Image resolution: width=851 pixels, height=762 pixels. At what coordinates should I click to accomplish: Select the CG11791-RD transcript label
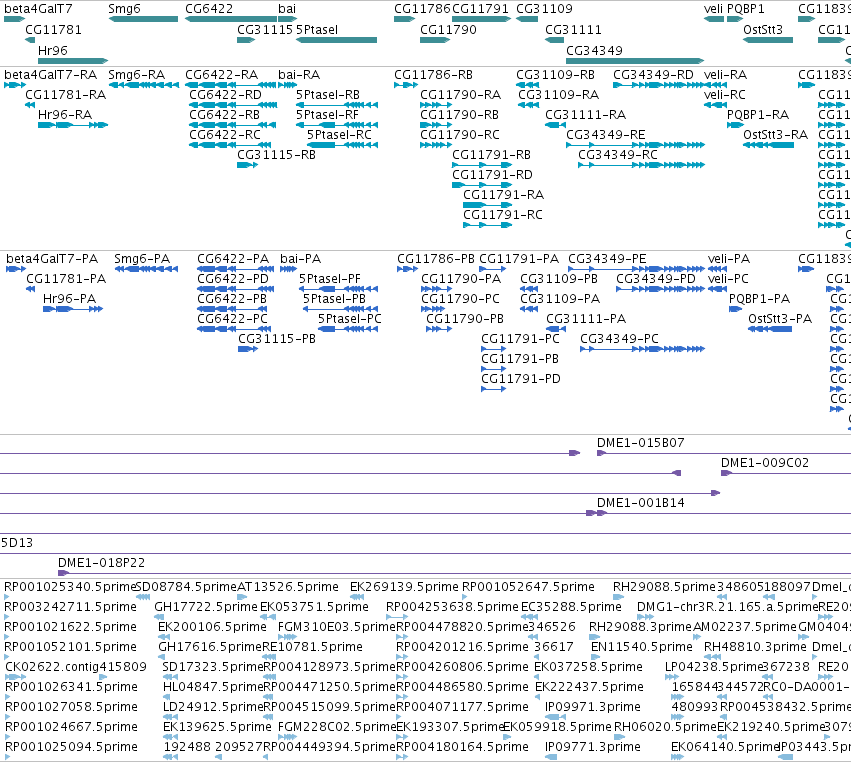click(492, 175)
